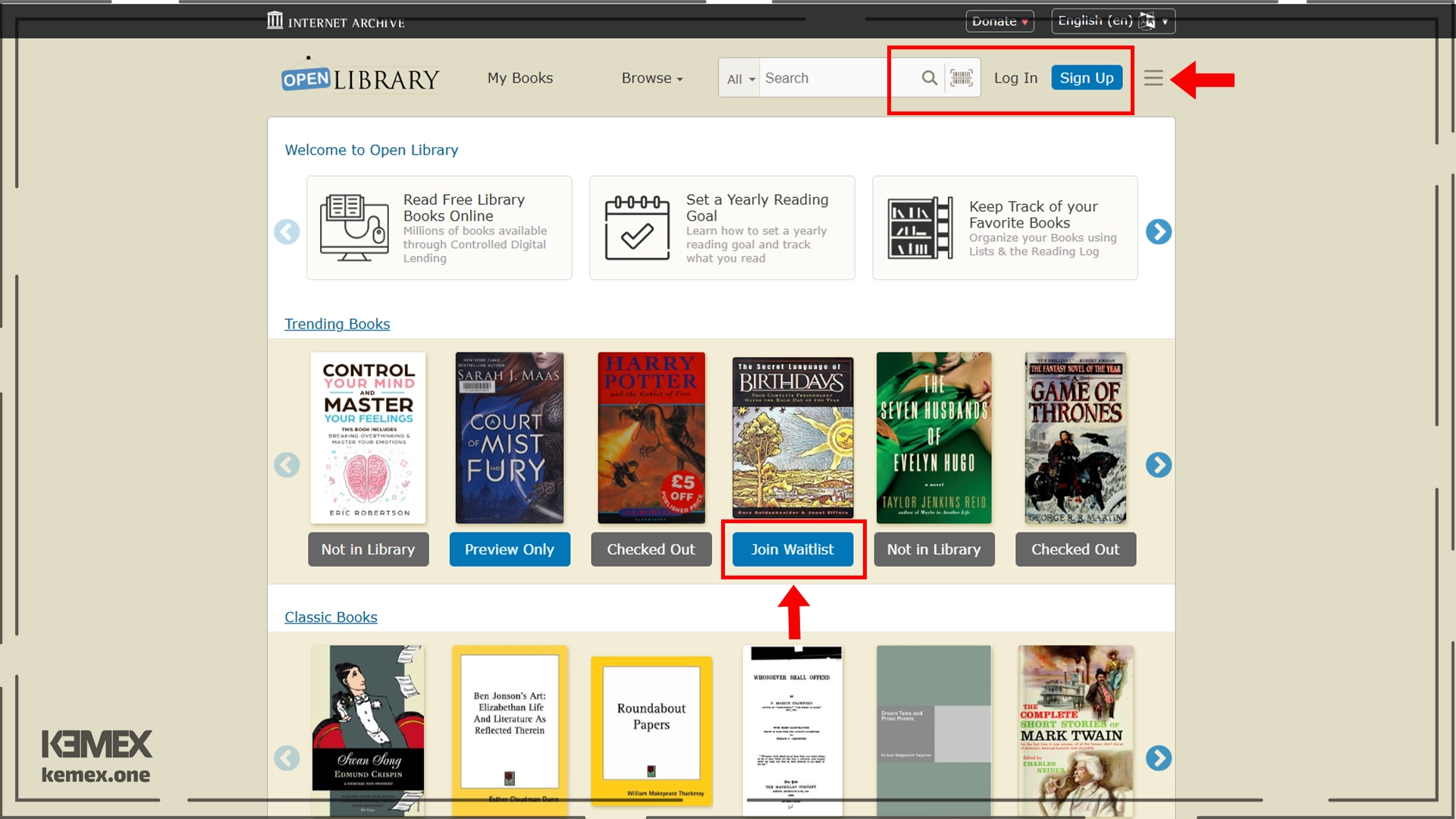The height and width of the screenshot is (819, 1456).
Task: Open Seven Husbands of Evelyn Hugo cover
Action: pos(934,438)
